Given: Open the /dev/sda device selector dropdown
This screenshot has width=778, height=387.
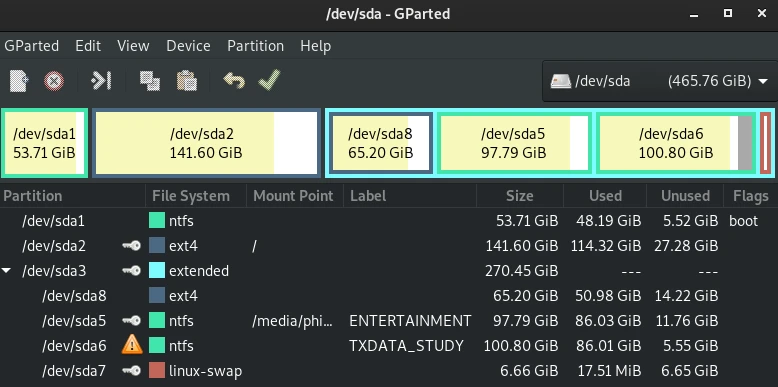Looking at the screenshot, I should [x=660, y=81].
